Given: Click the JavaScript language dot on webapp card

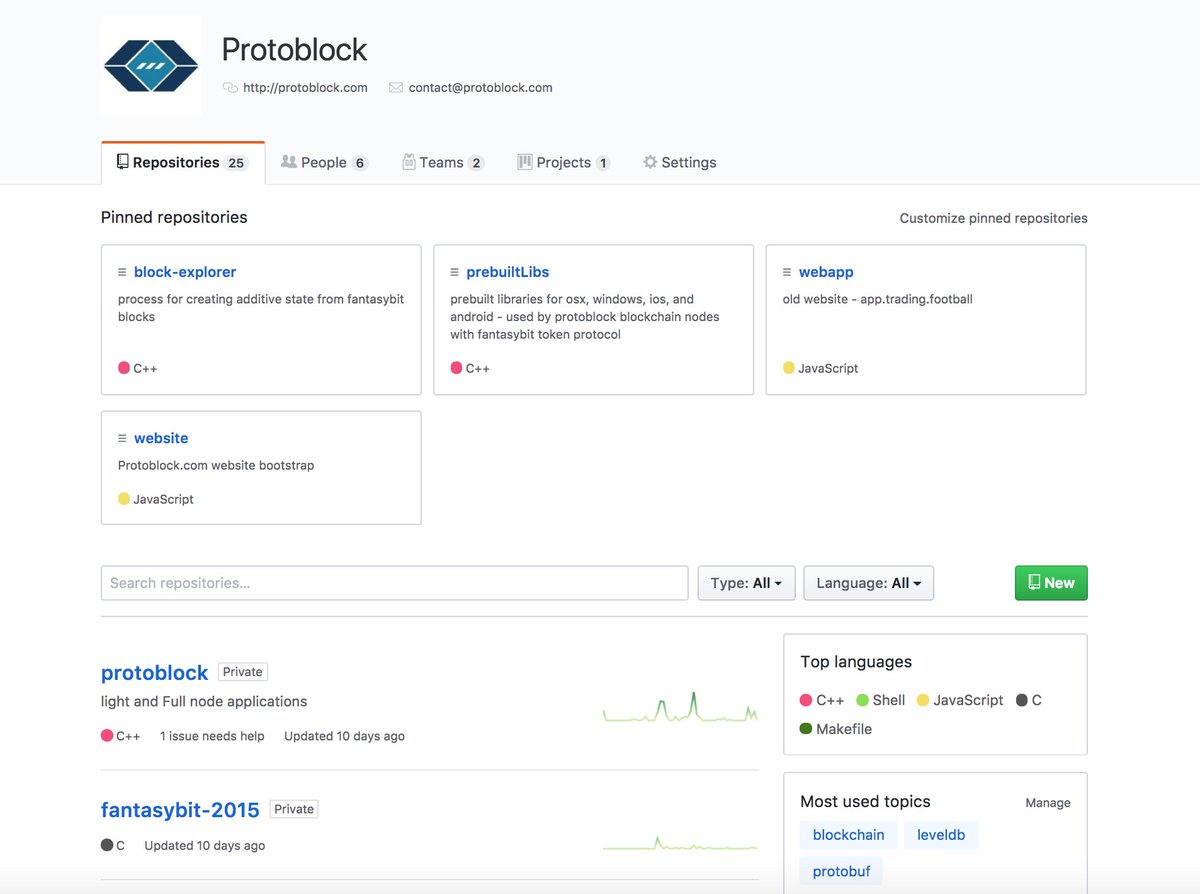Looking at the screenshot, I should pos(788,368).
